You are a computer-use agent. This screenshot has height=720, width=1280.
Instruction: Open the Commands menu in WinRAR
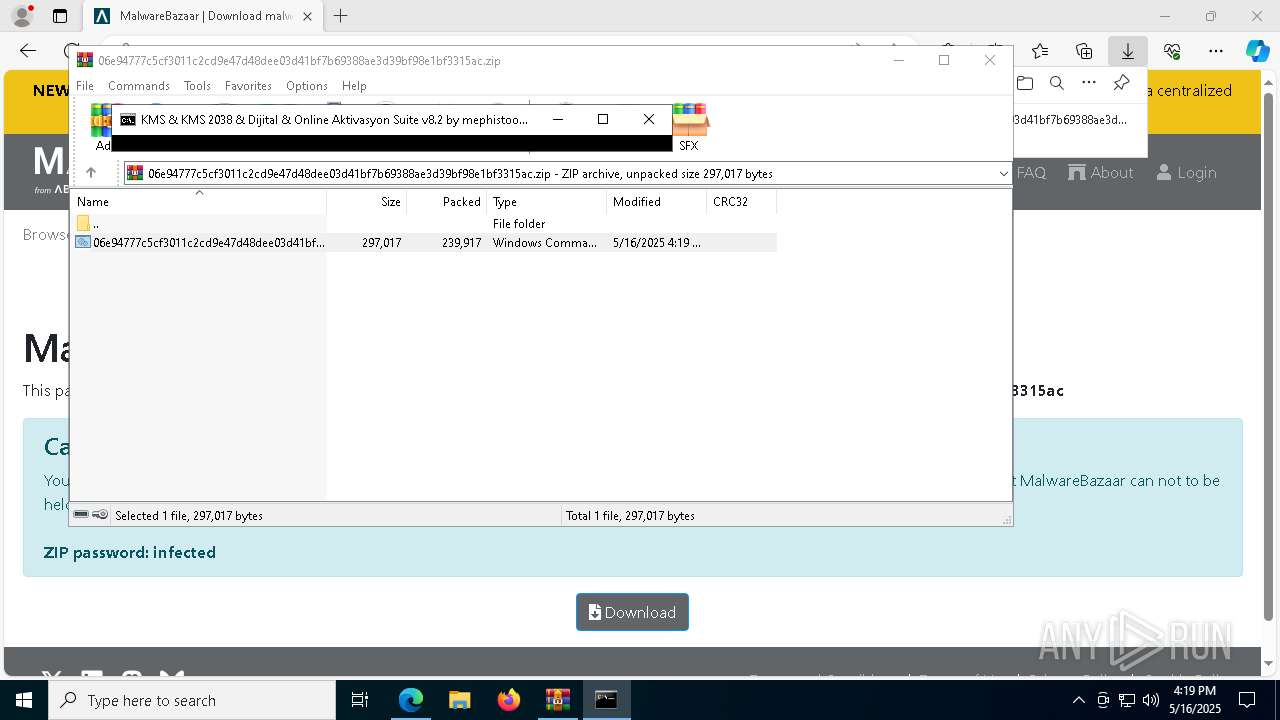pos(139,86)
